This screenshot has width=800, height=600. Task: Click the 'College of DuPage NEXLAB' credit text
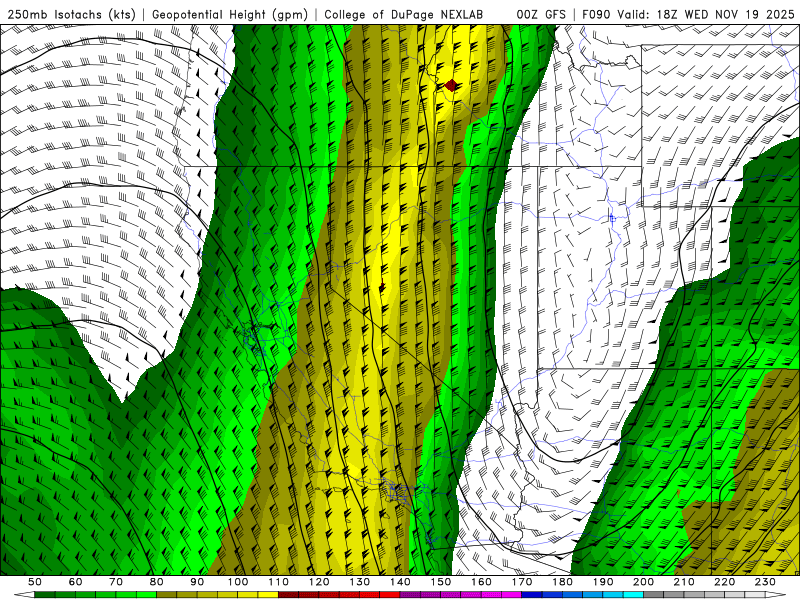(404, 14)
